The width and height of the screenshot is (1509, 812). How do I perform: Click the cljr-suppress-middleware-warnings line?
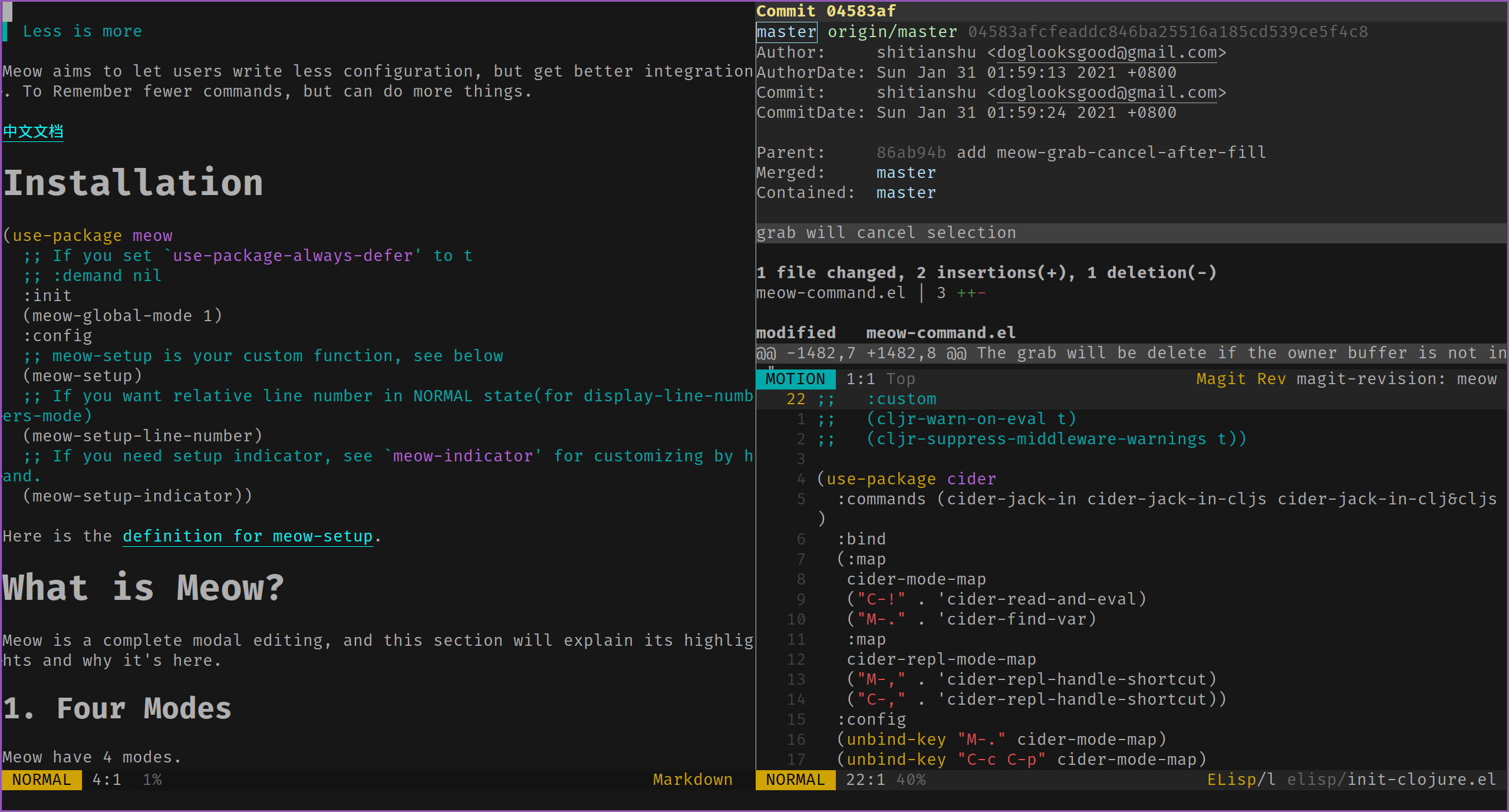(x=1032, y=439)
